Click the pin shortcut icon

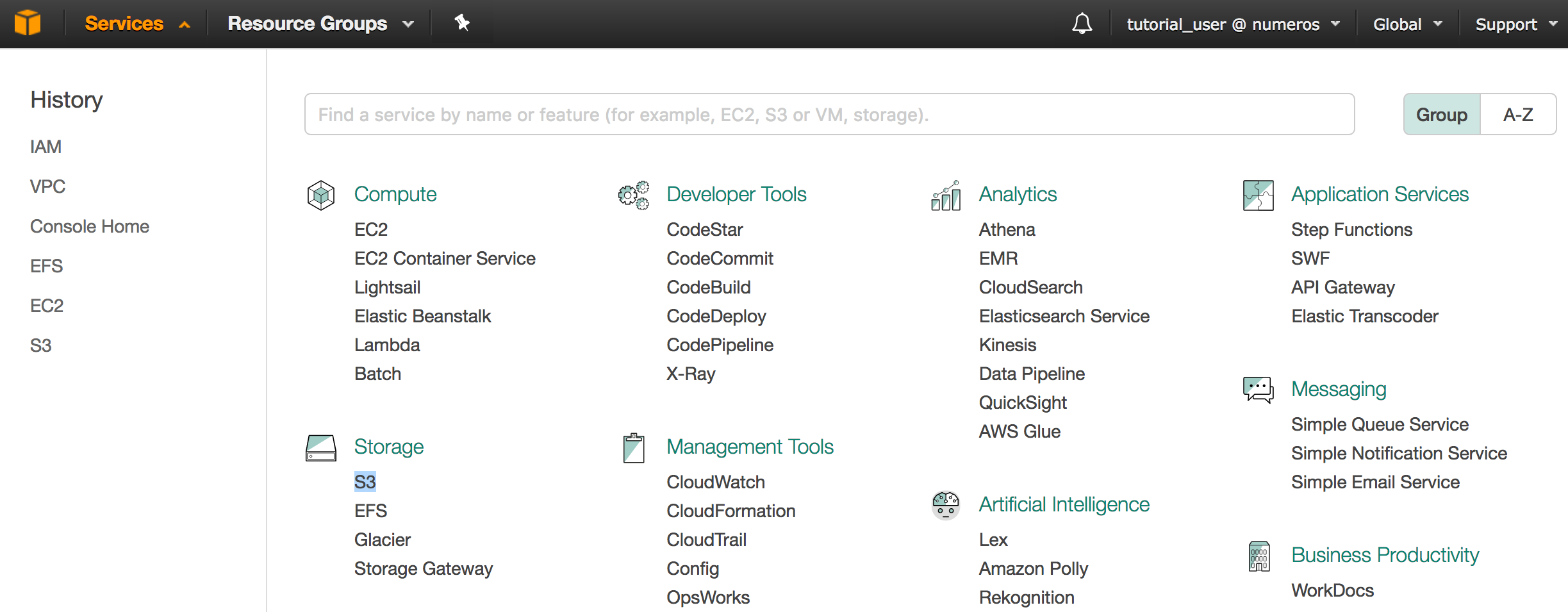462,23
